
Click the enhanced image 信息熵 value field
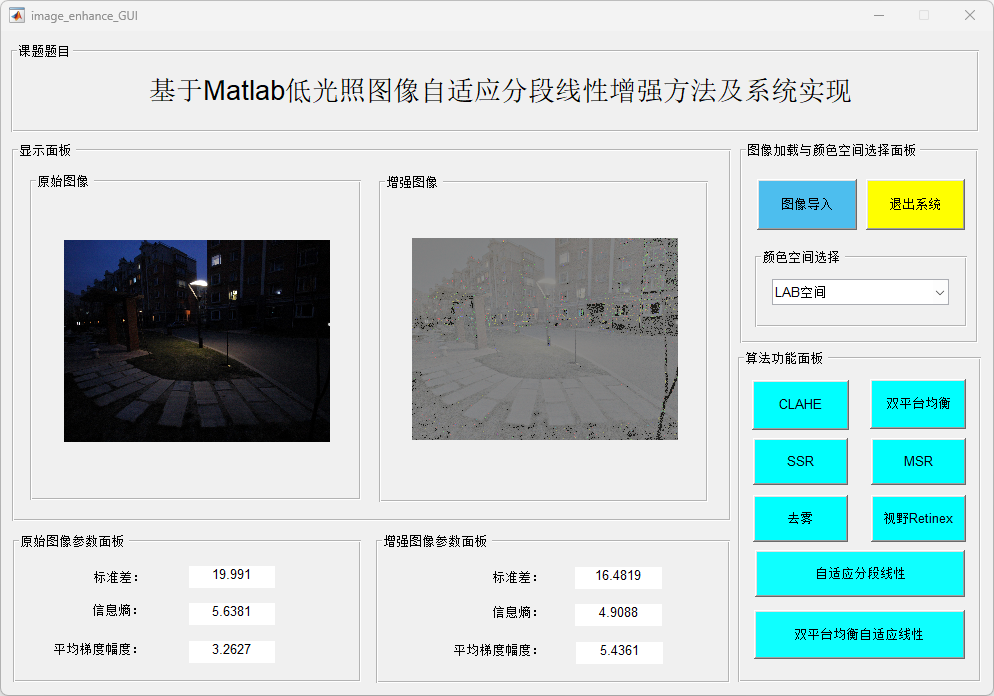click(618, 614)
